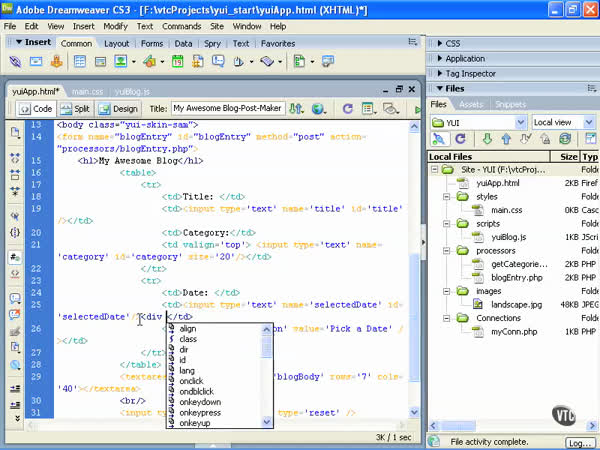Screen dimensions: 600x450
Task: Click Put Files blue up arrow
Action: coord(507,139)
